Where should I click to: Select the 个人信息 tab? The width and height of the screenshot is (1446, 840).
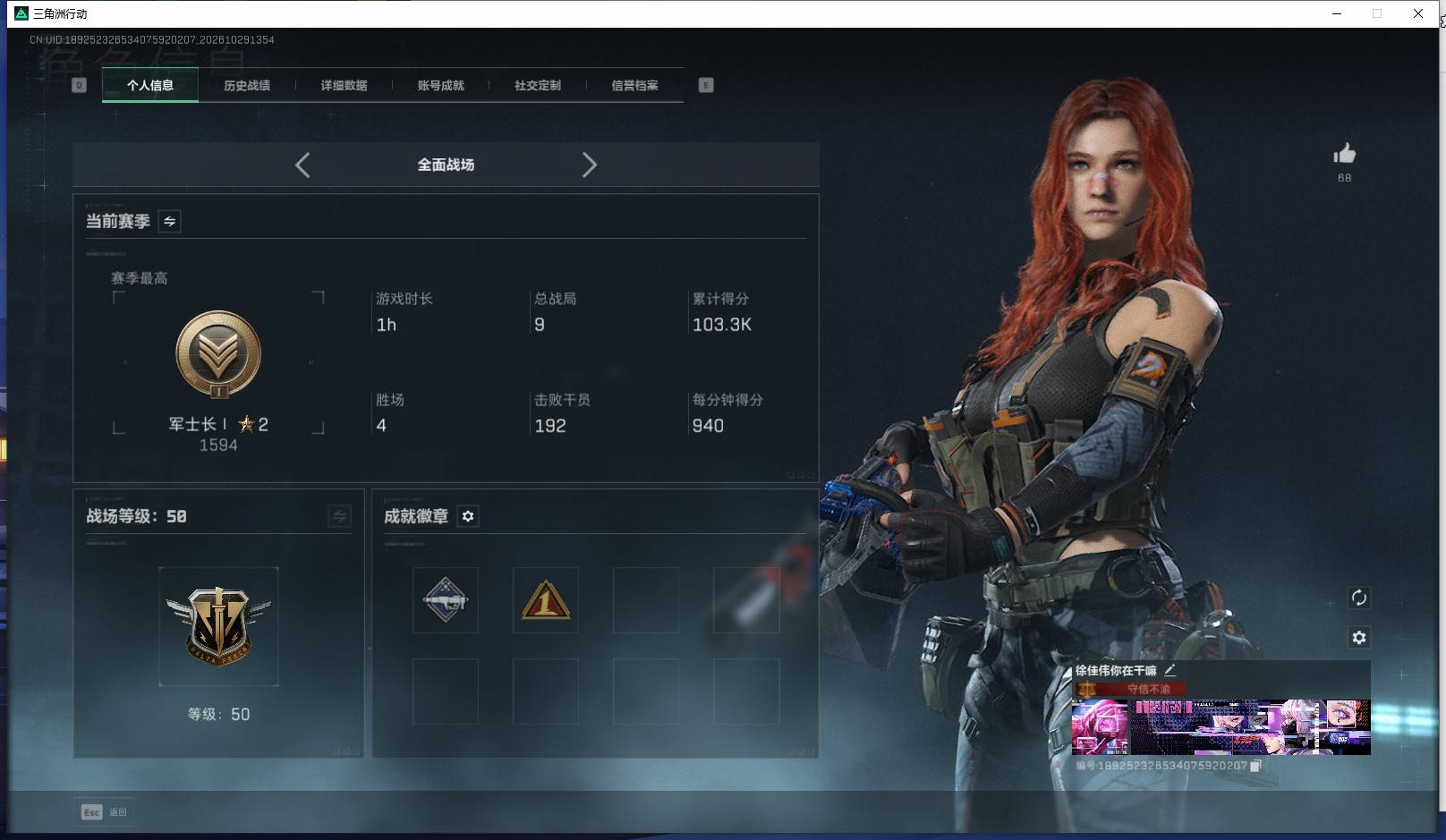pos(150,85)
